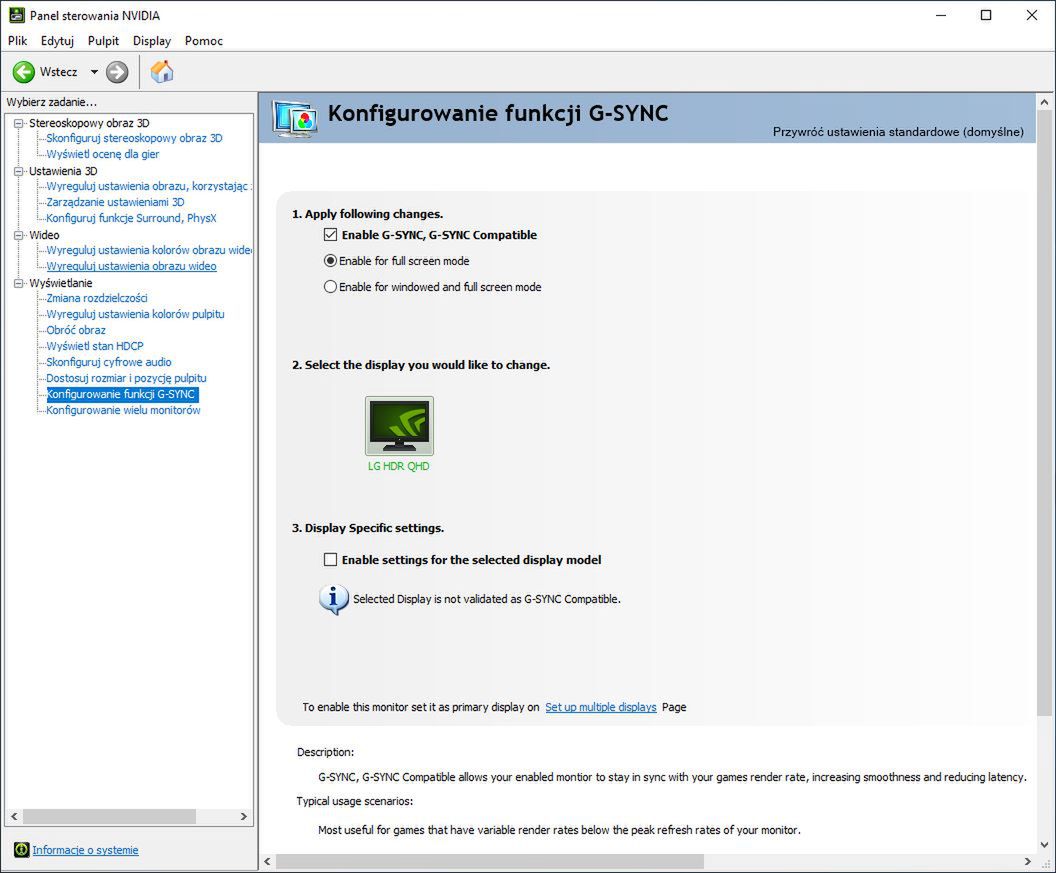Open the Set up multiple displays link
Image resolution: width=1056 pixels, height=873 pixels.
(601, 707)
